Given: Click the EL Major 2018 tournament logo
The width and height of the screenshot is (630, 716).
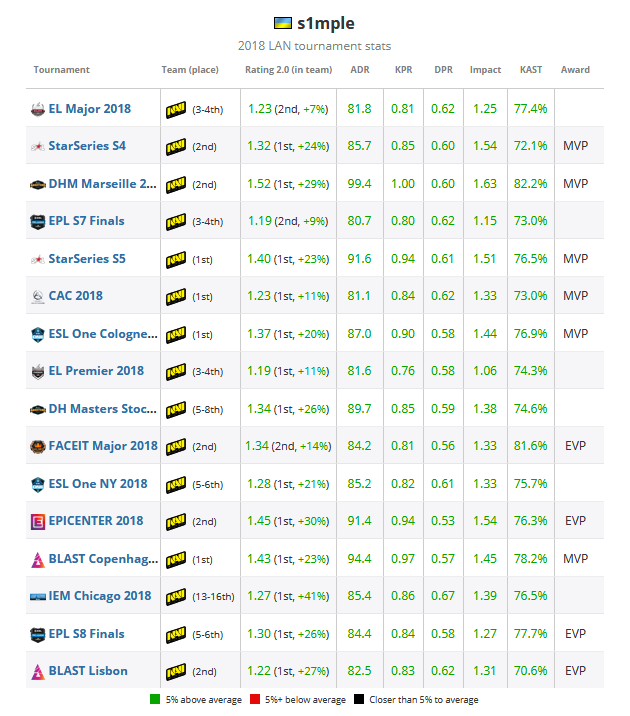Looking at the screenshot, I should click(38, 109).
